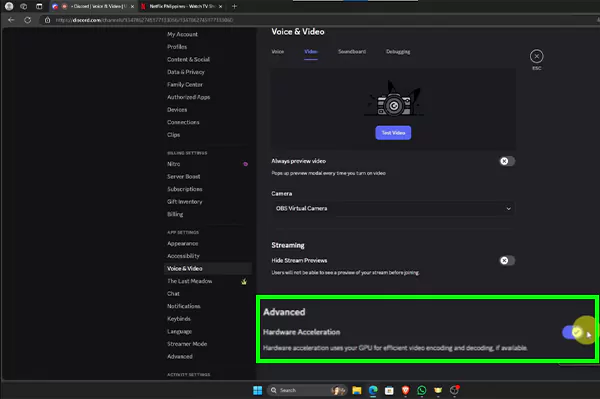Open My Account settings

182,34
